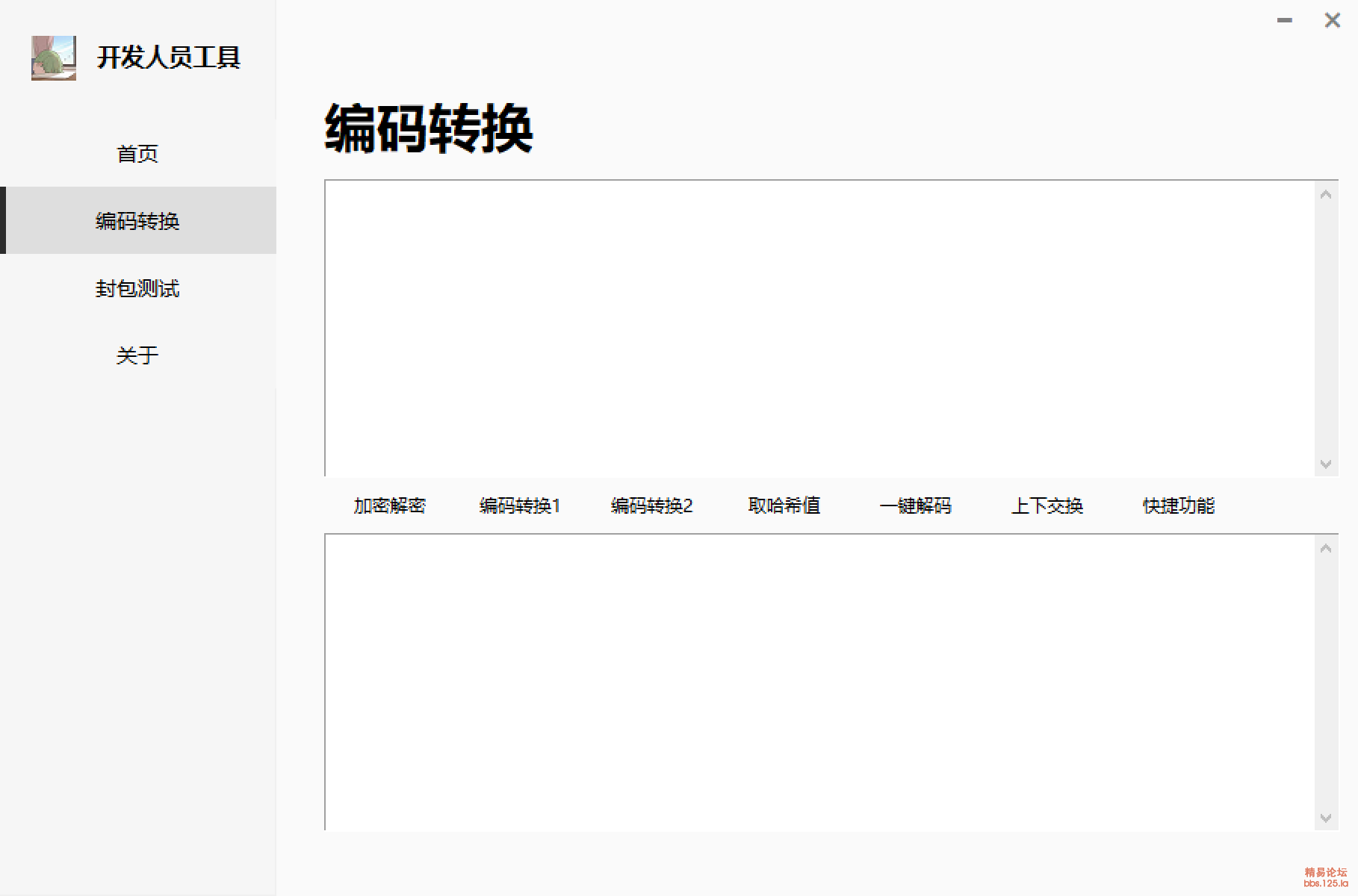Click upper text box scroll-up arrow

click(1326, 194)
